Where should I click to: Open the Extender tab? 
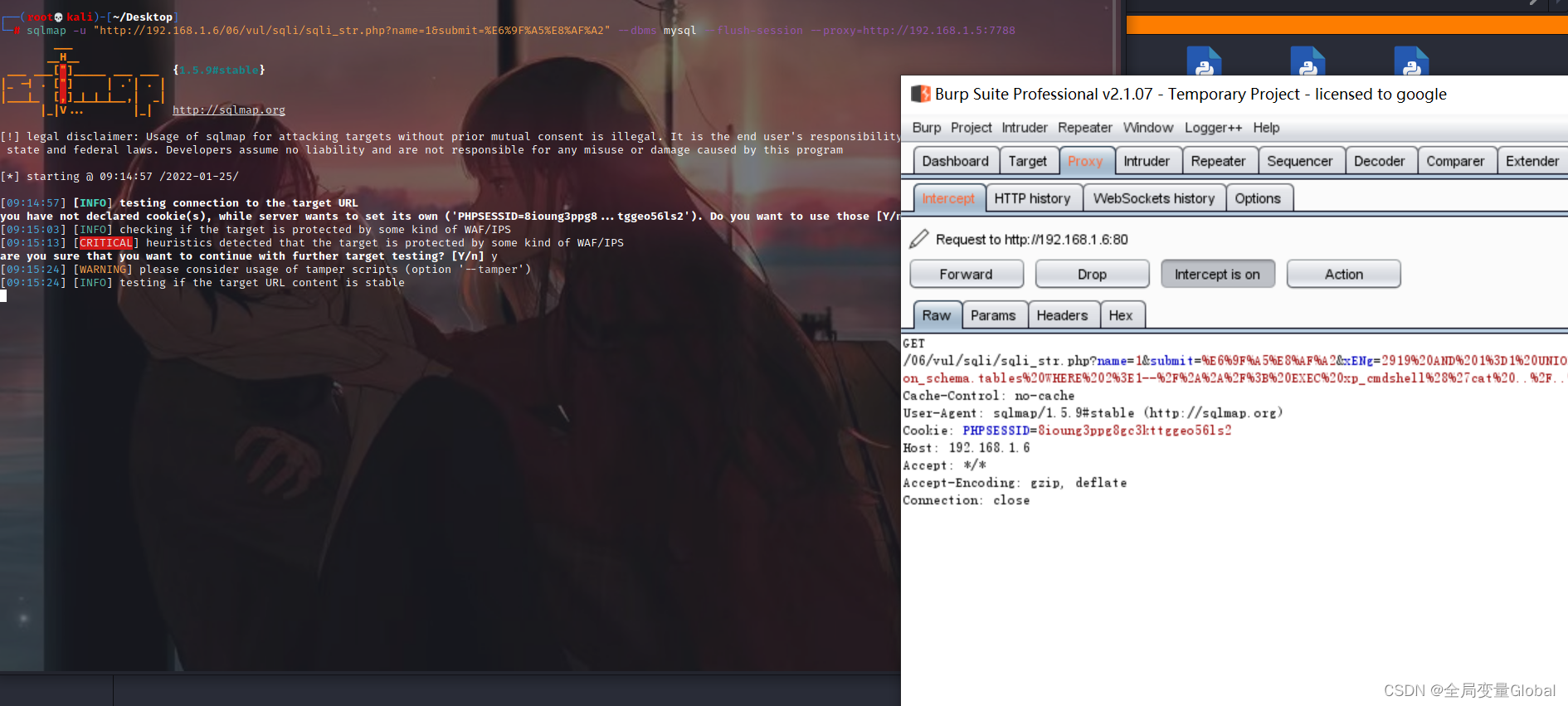[1531, 161]
